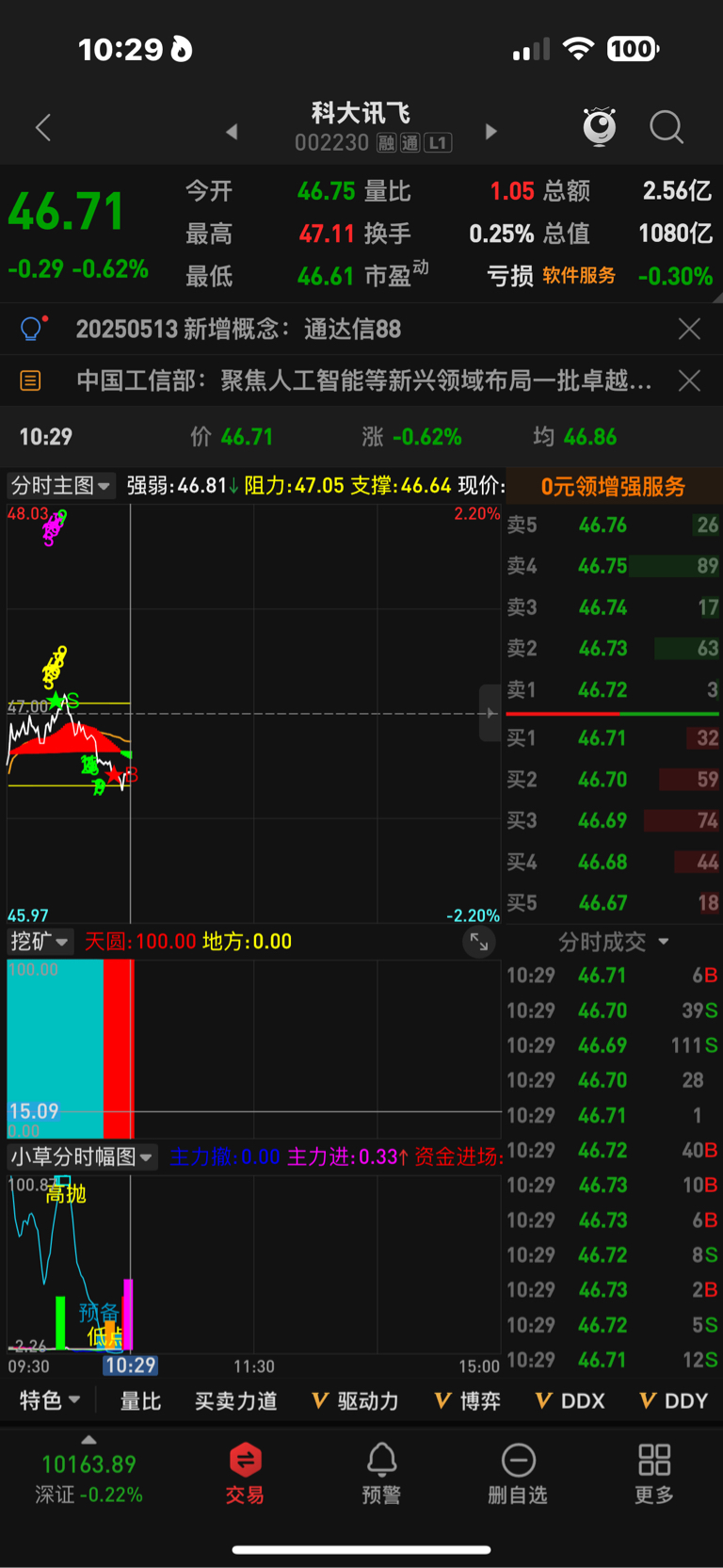Tap 删自选 remove from watchlist

(x=518, y=1473)
